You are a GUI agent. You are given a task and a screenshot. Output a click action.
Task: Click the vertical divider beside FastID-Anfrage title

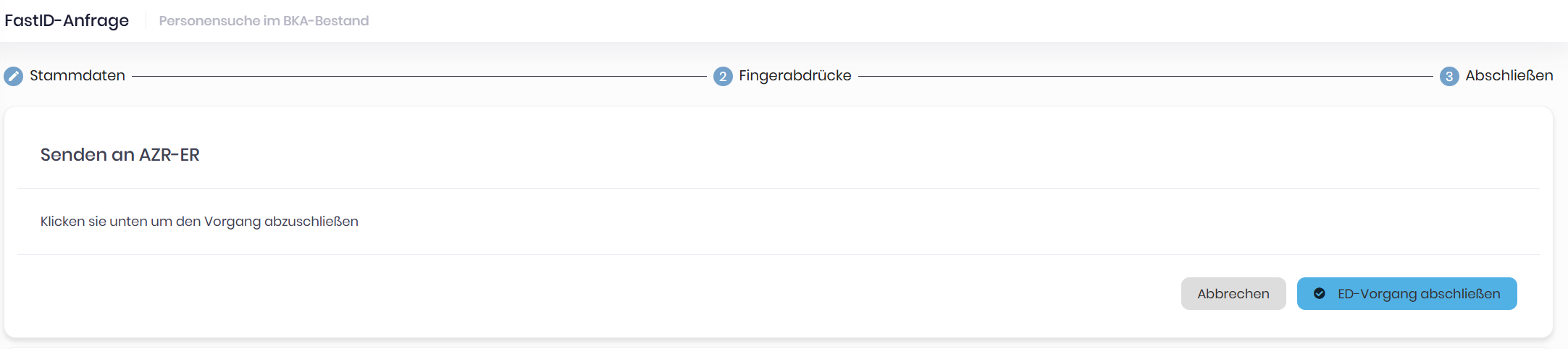[147, 20]
